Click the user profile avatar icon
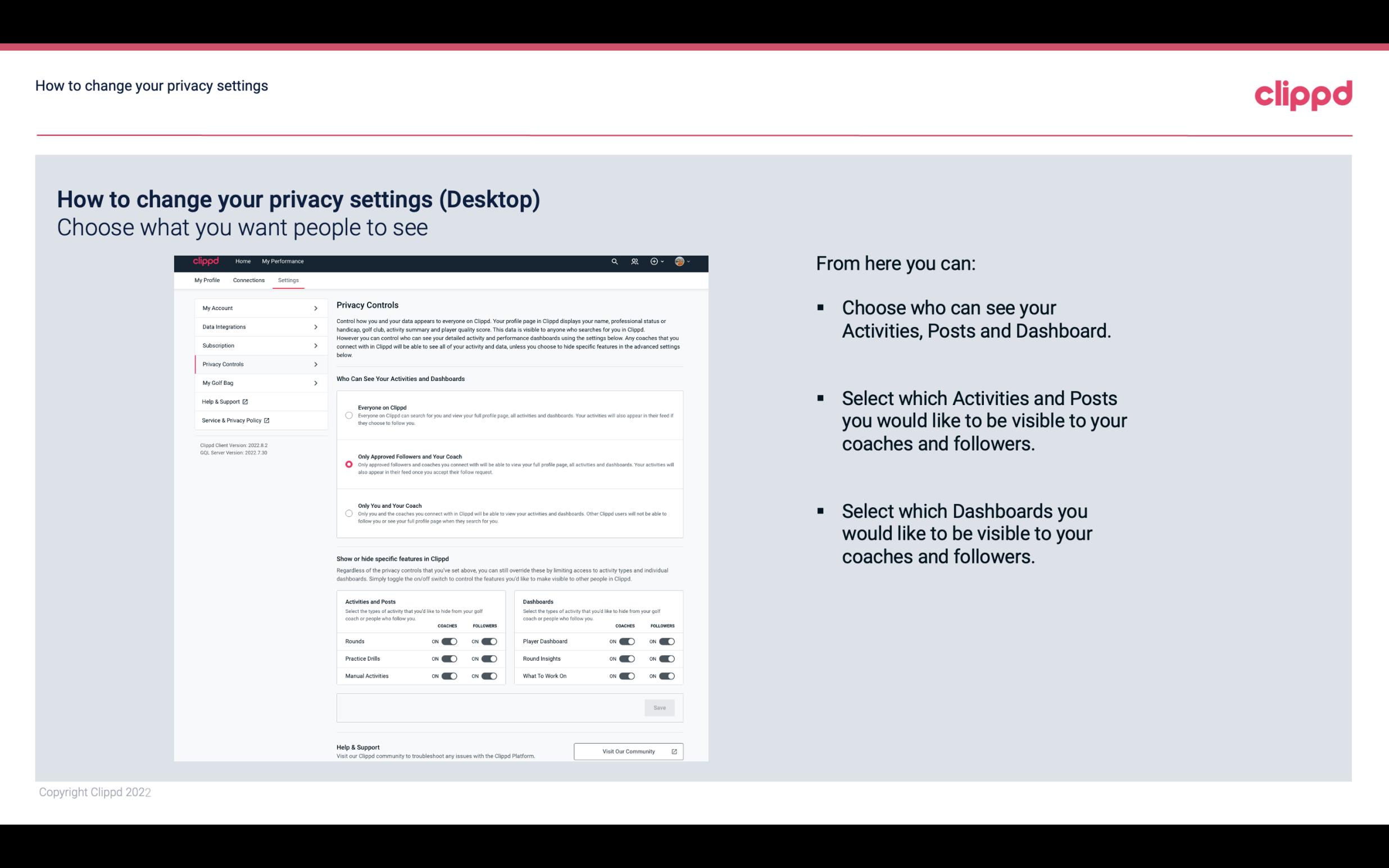Screen dimensions: 1389x868 [680, 261]
